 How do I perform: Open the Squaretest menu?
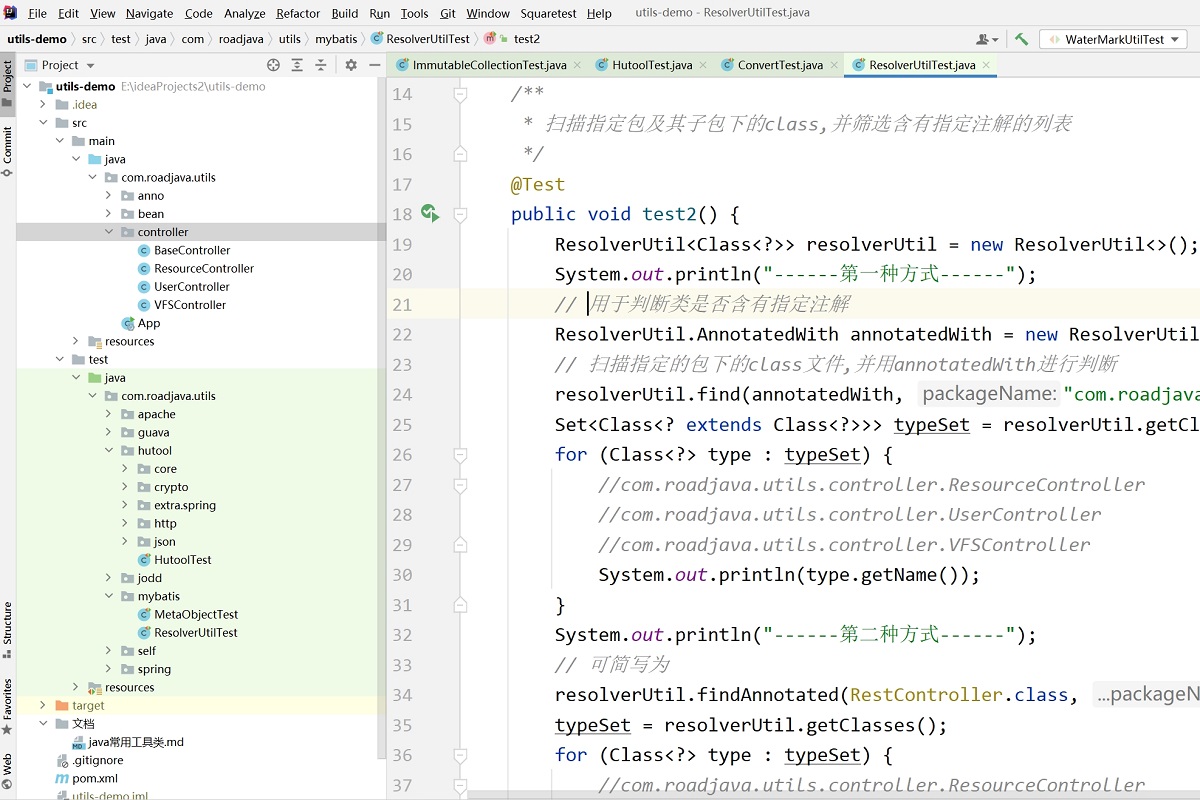[x=549, y=13]
